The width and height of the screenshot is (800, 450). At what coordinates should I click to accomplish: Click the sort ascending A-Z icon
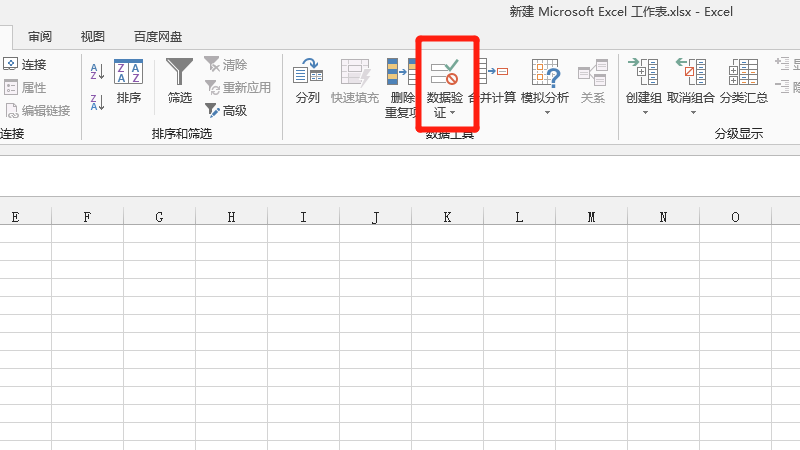coord(97,72)
